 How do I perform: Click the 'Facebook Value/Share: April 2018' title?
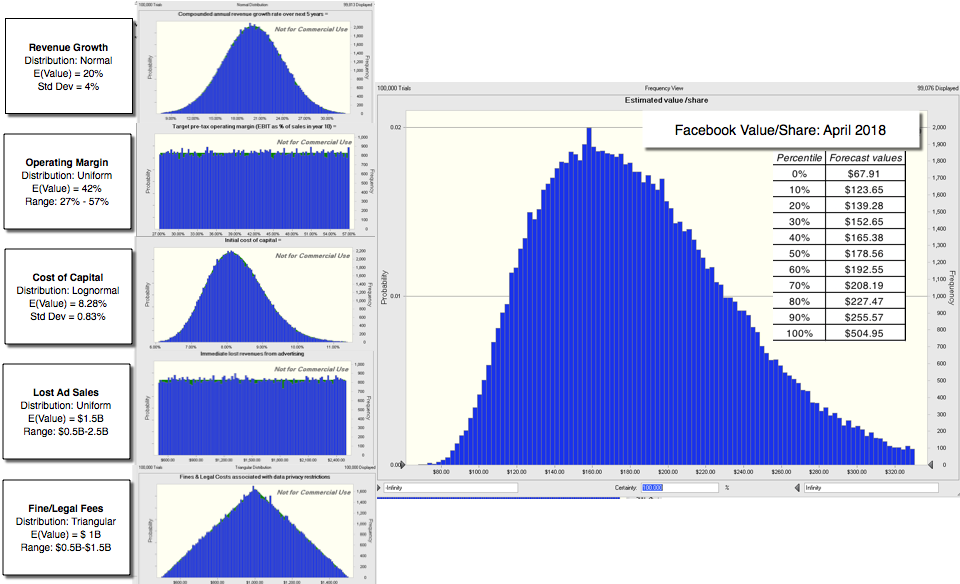(780, 130)
